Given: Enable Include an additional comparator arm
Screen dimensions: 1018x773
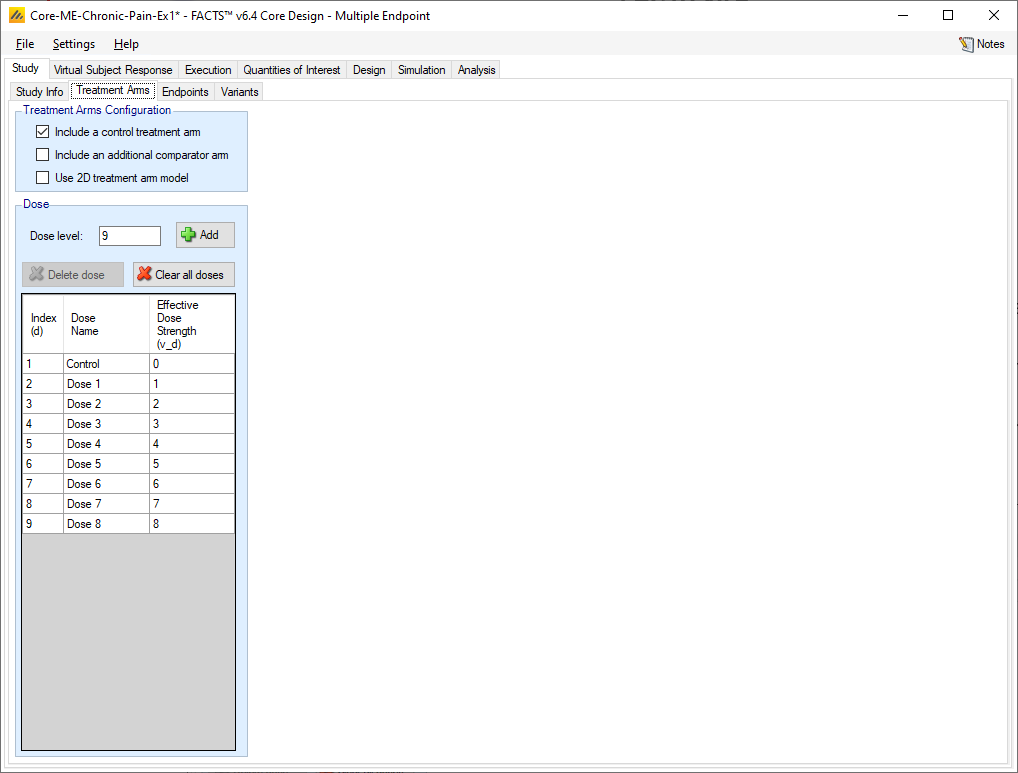Looking at the screenshot, I should click(x=42, y=155).
